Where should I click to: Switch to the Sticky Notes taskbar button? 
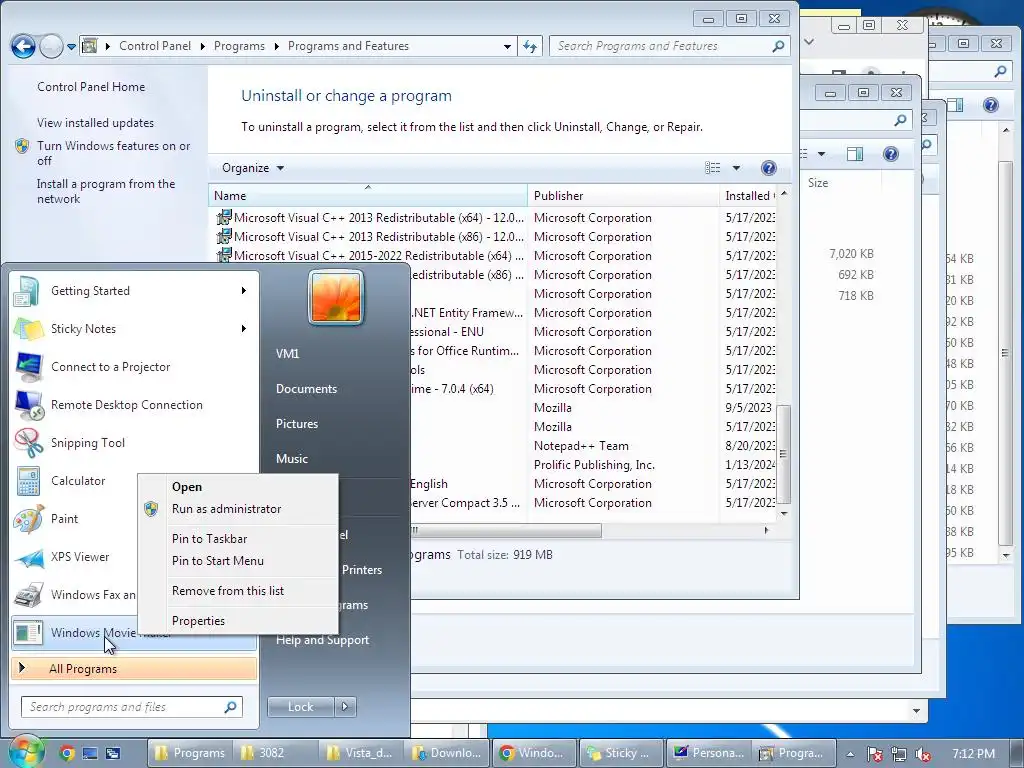coord(621,753)
